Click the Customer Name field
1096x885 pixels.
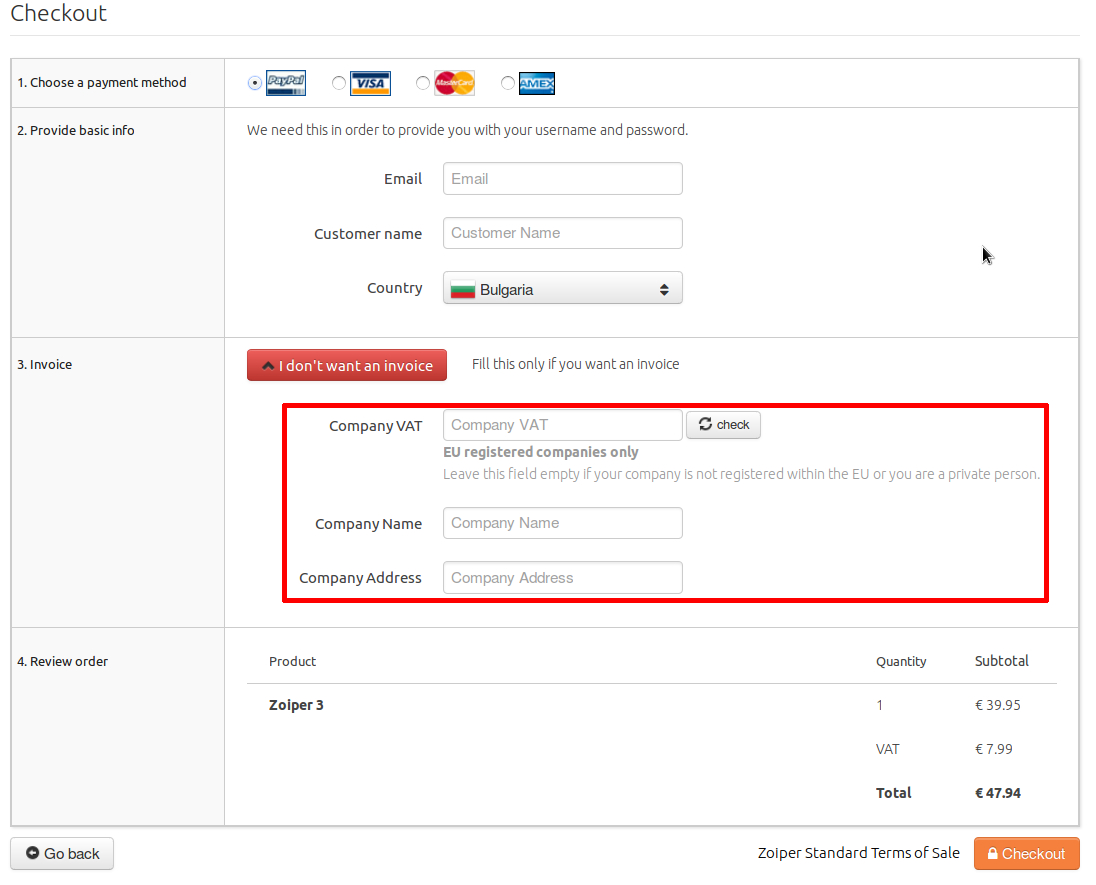(562, 233)
